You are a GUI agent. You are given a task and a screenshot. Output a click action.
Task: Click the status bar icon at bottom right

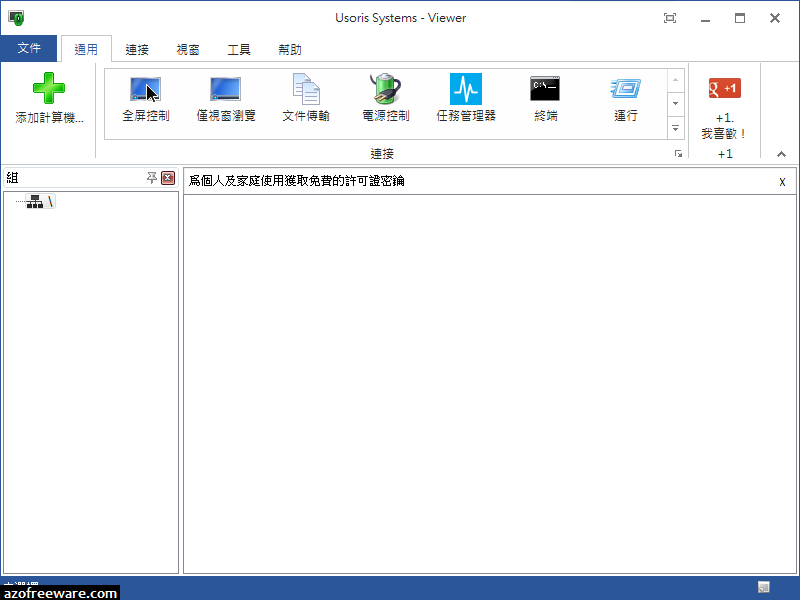click(x=763, y=587)
